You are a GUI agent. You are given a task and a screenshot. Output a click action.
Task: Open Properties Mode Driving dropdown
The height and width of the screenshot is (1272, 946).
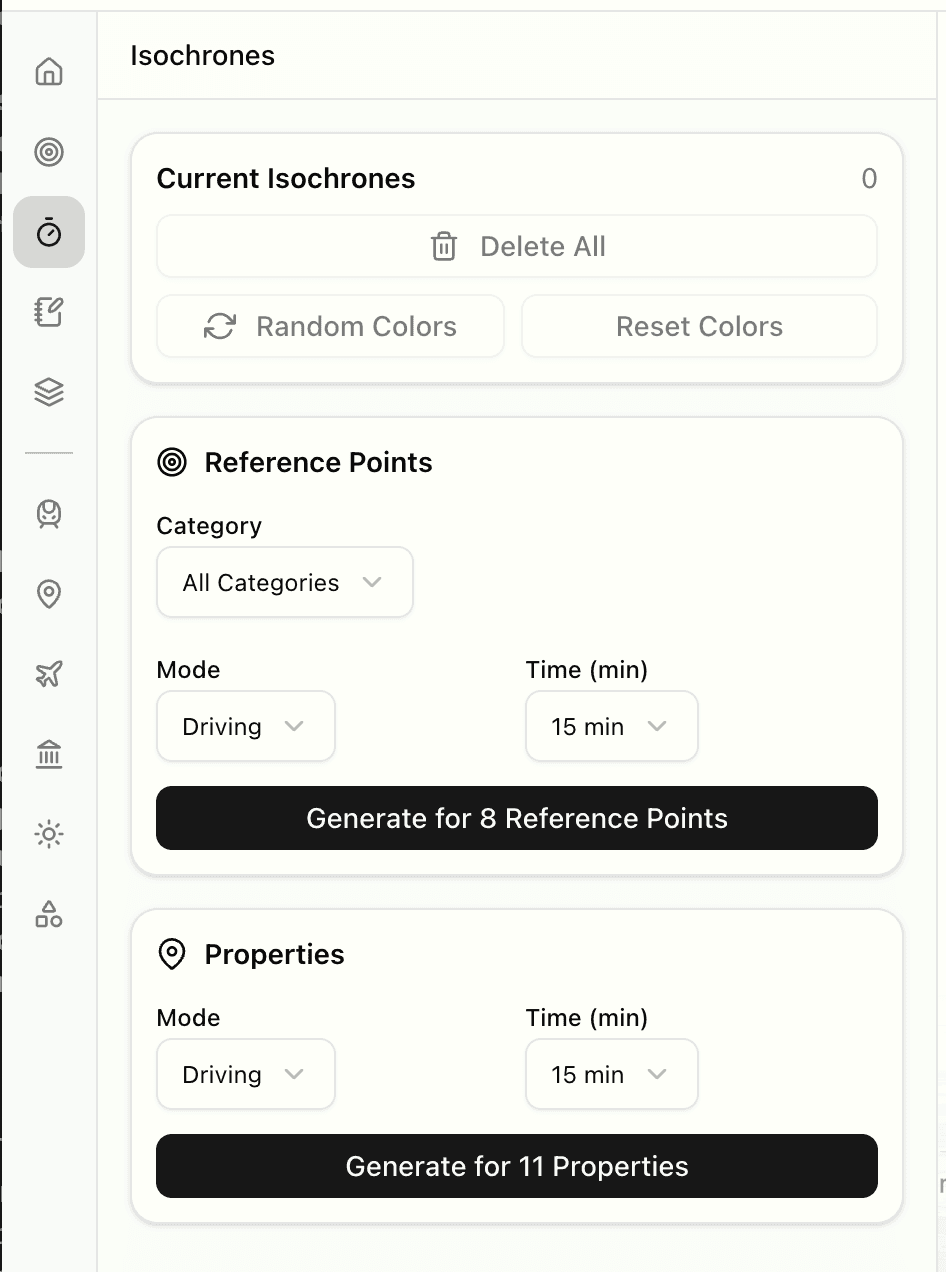coord(245,1074)
